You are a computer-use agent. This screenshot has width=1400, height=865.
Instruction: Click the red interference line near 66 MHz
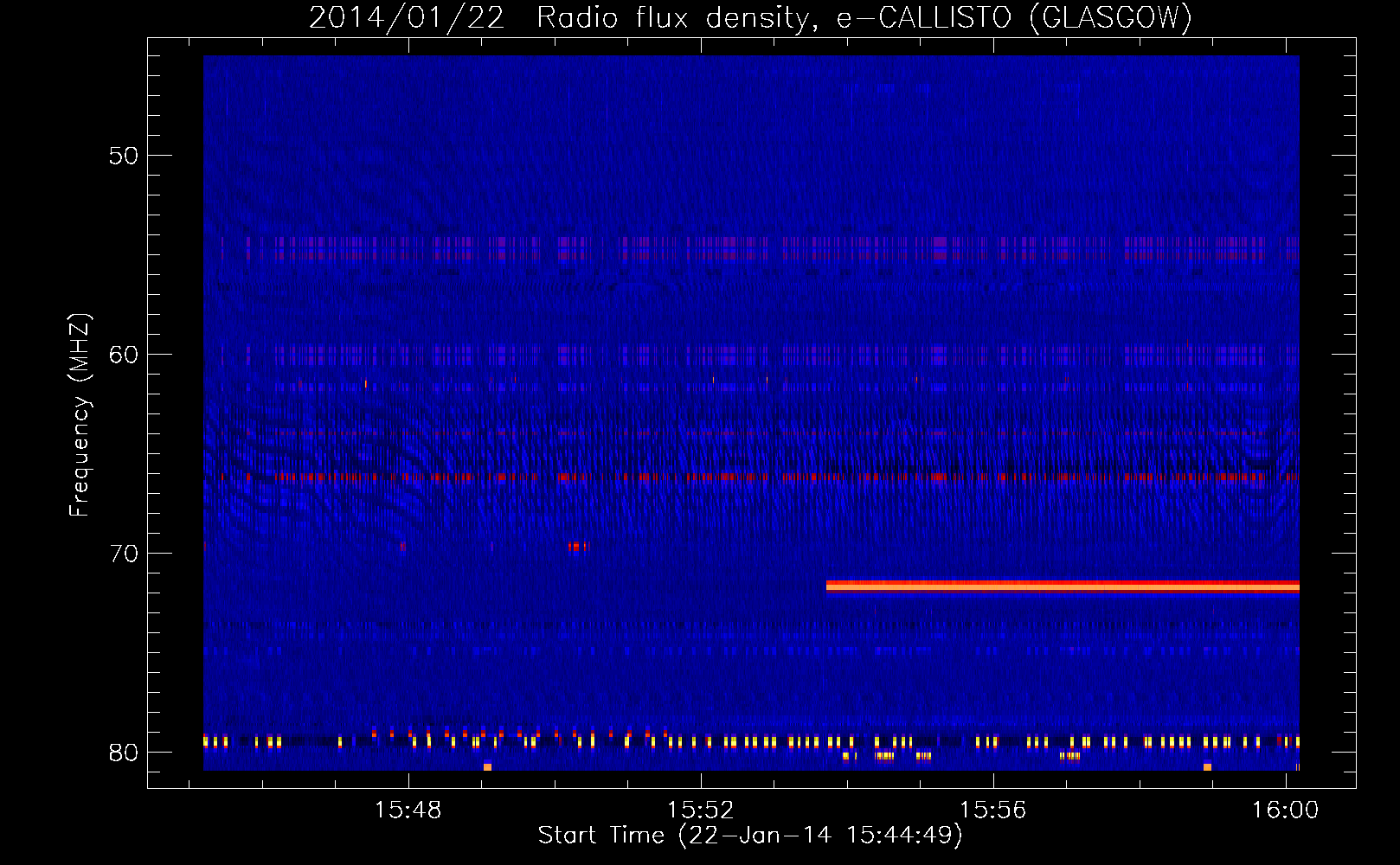pyautogui.click(x=751, y=477)
